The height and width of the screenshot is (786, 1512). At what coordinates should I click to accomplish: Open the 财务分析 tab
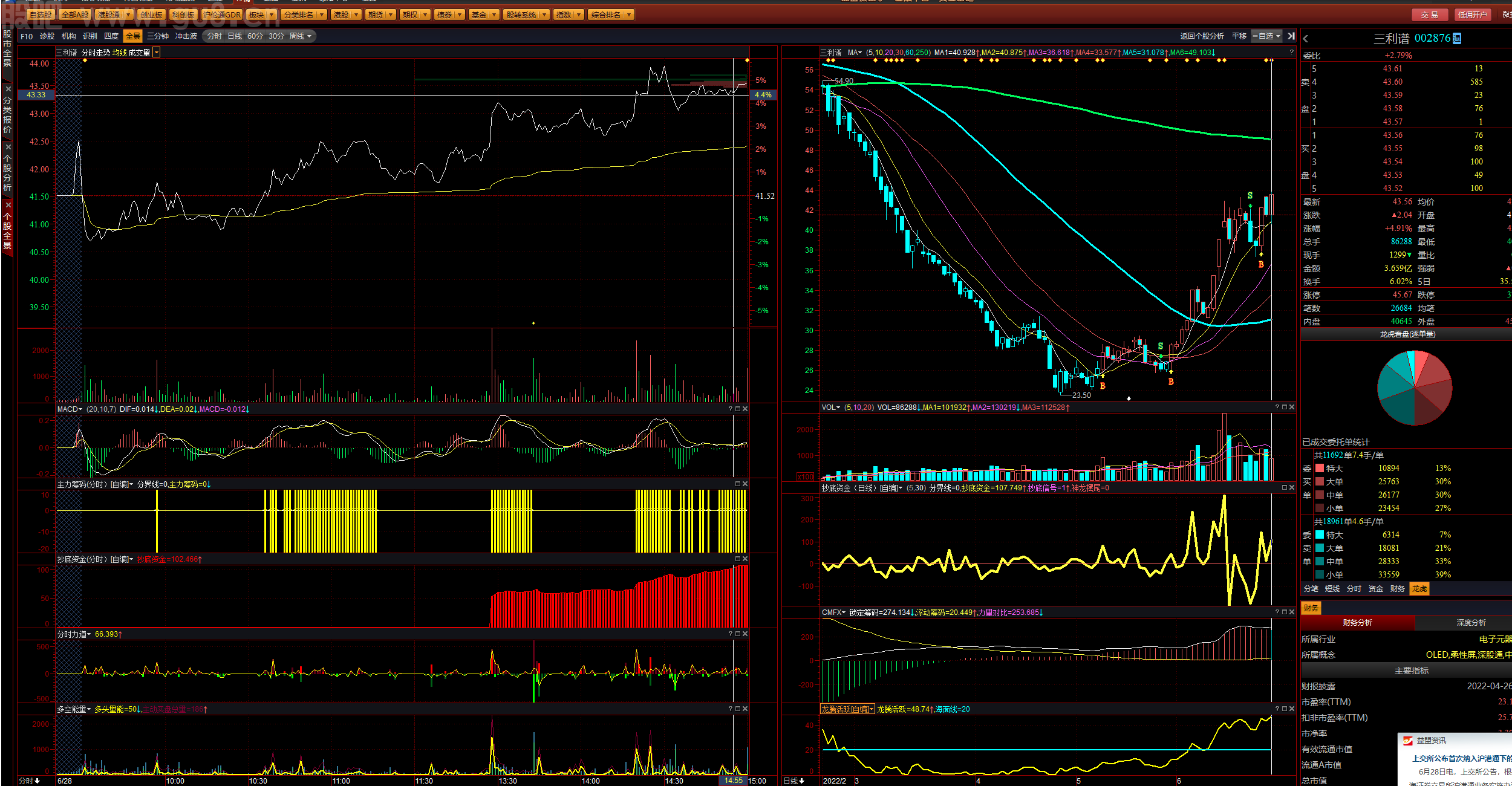point(1357,623)
